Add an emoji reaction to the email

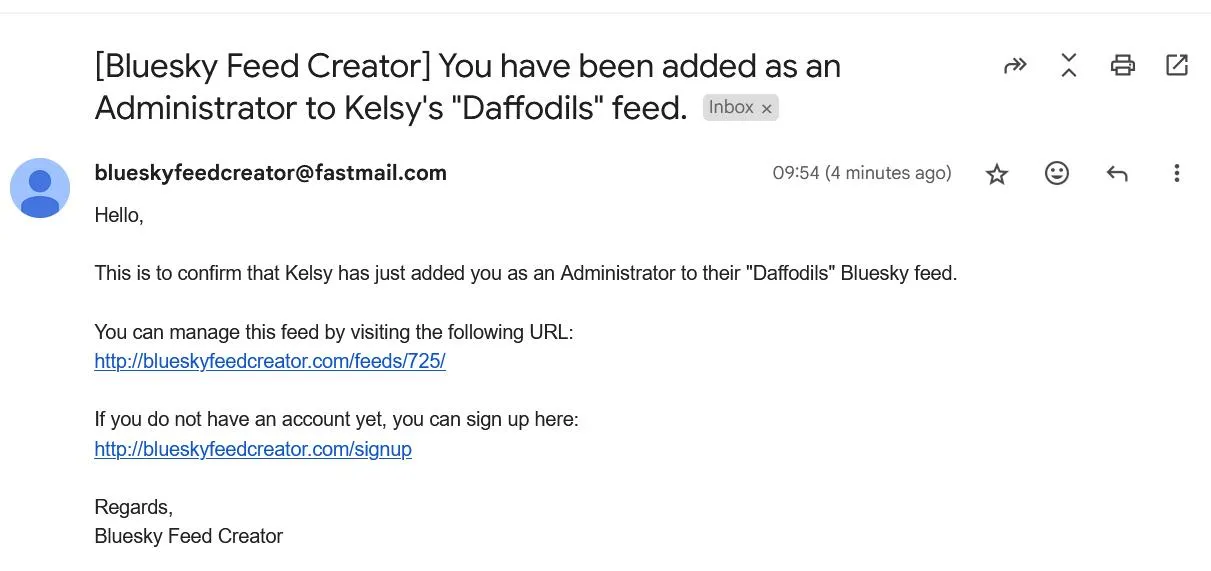1057,174
